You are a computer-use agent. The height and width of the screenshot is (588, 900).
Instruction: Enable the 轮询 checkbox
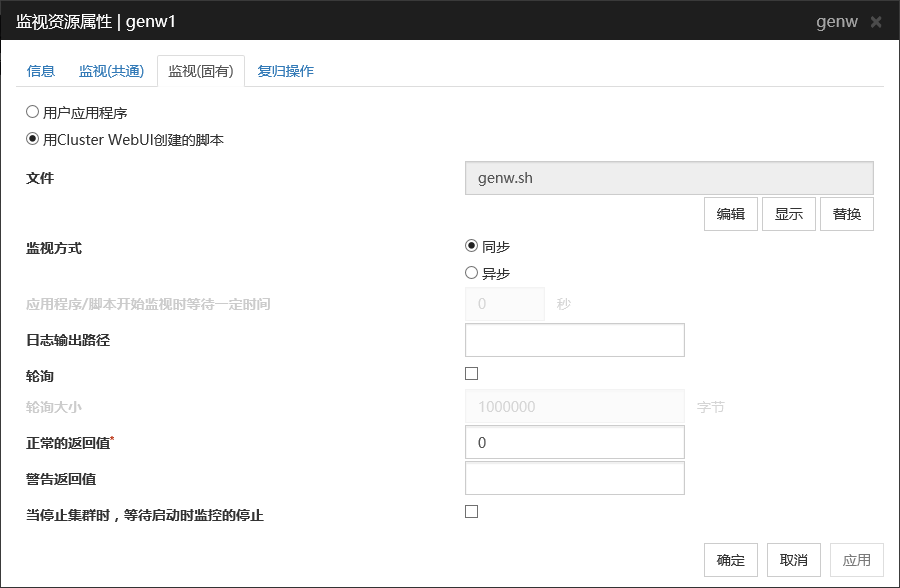coord(472,374)
